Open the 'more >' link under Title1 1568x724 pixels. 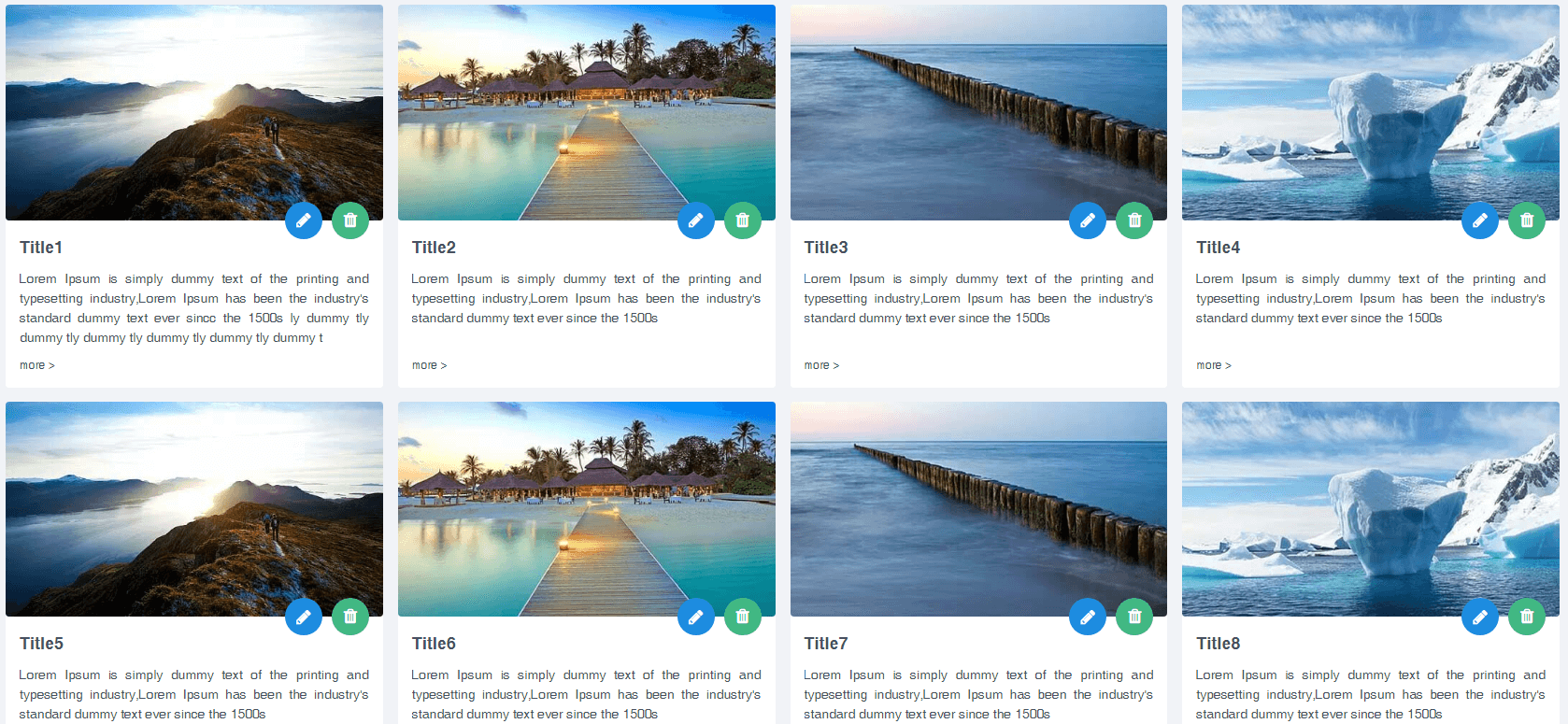click(37, 365)
